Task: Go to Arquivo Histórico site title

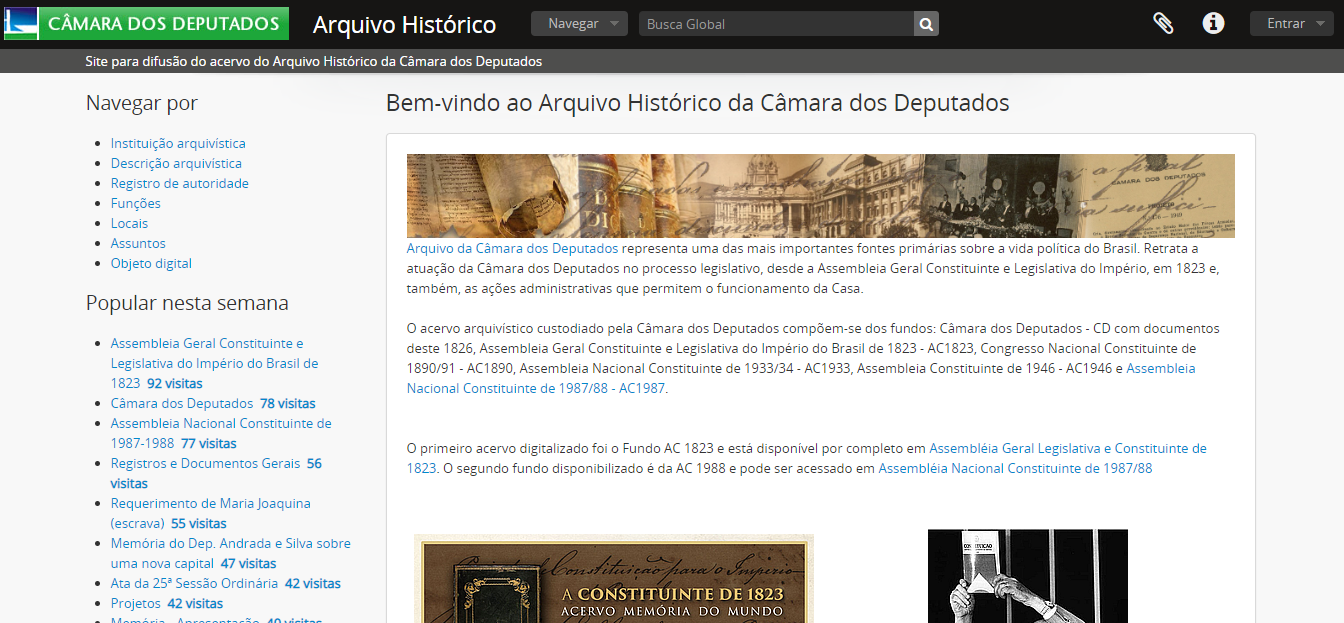Action: tap(404, 24)
